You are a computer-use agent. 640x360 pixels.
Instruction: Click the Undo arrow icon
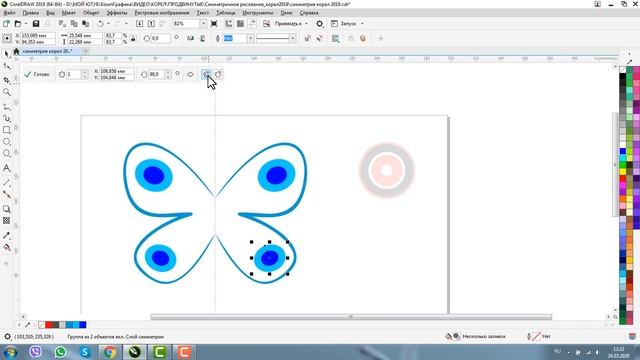coord(100,24)
